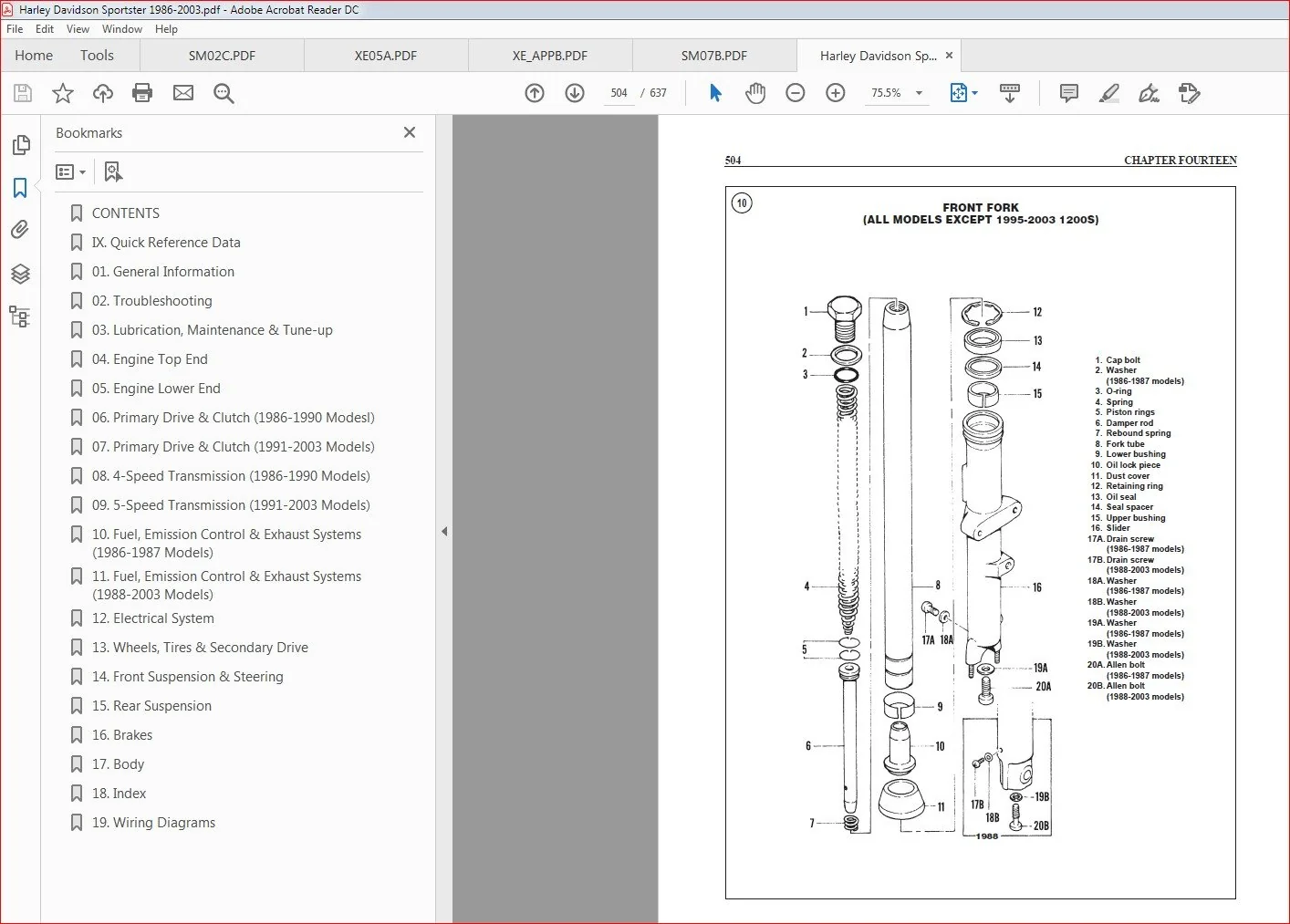Click Find current bookmark icon
This screenshot has width=1290, height=924.
(113, 171)
